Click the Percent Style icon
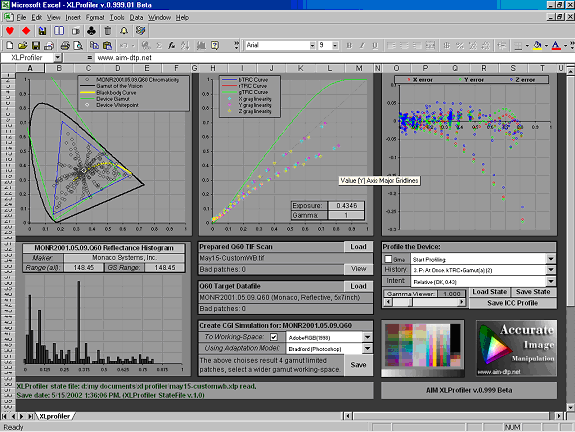 point(460,45)
